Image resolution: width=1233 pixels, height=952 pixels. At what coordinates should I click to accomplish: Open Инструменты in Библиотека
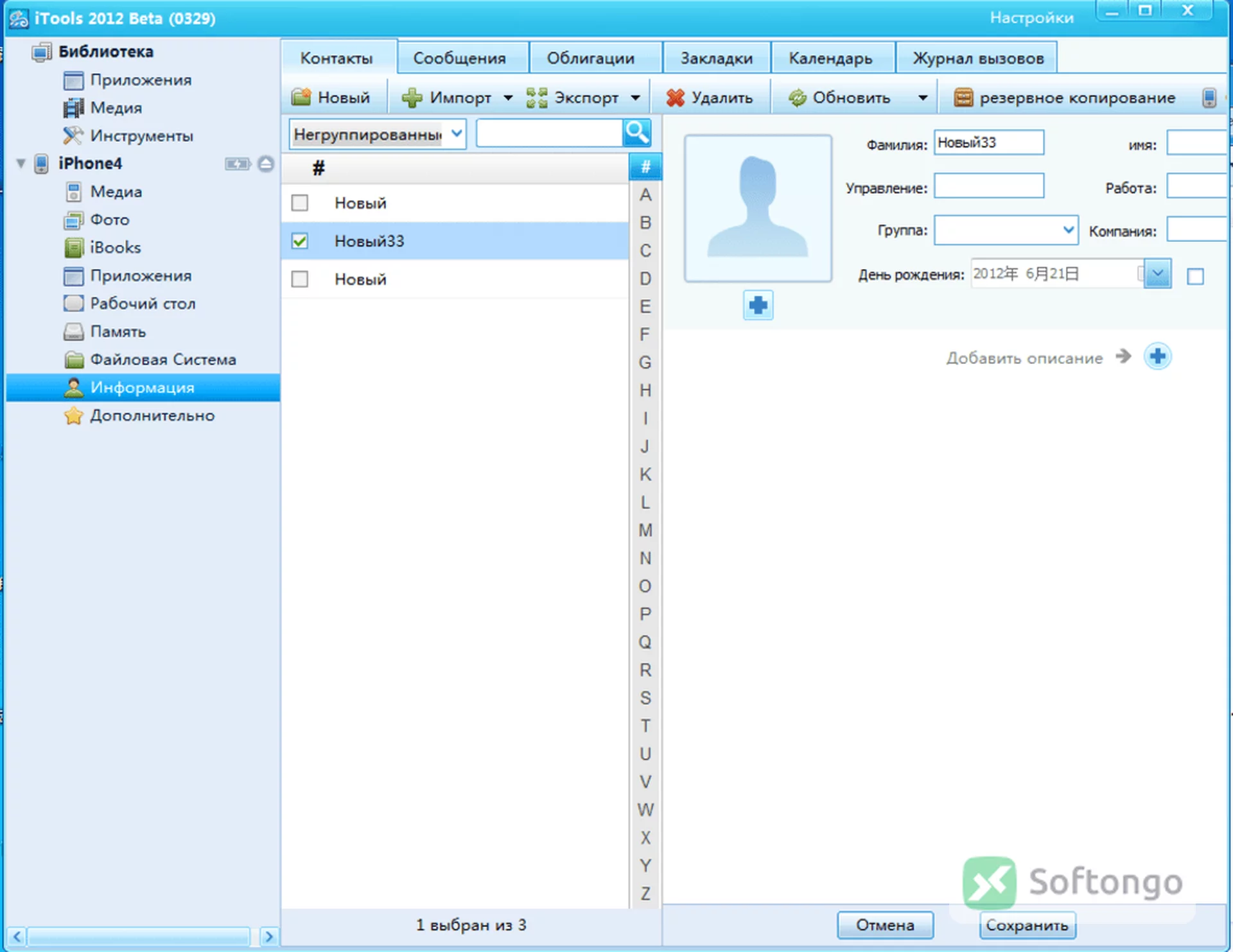pos(128,135)
